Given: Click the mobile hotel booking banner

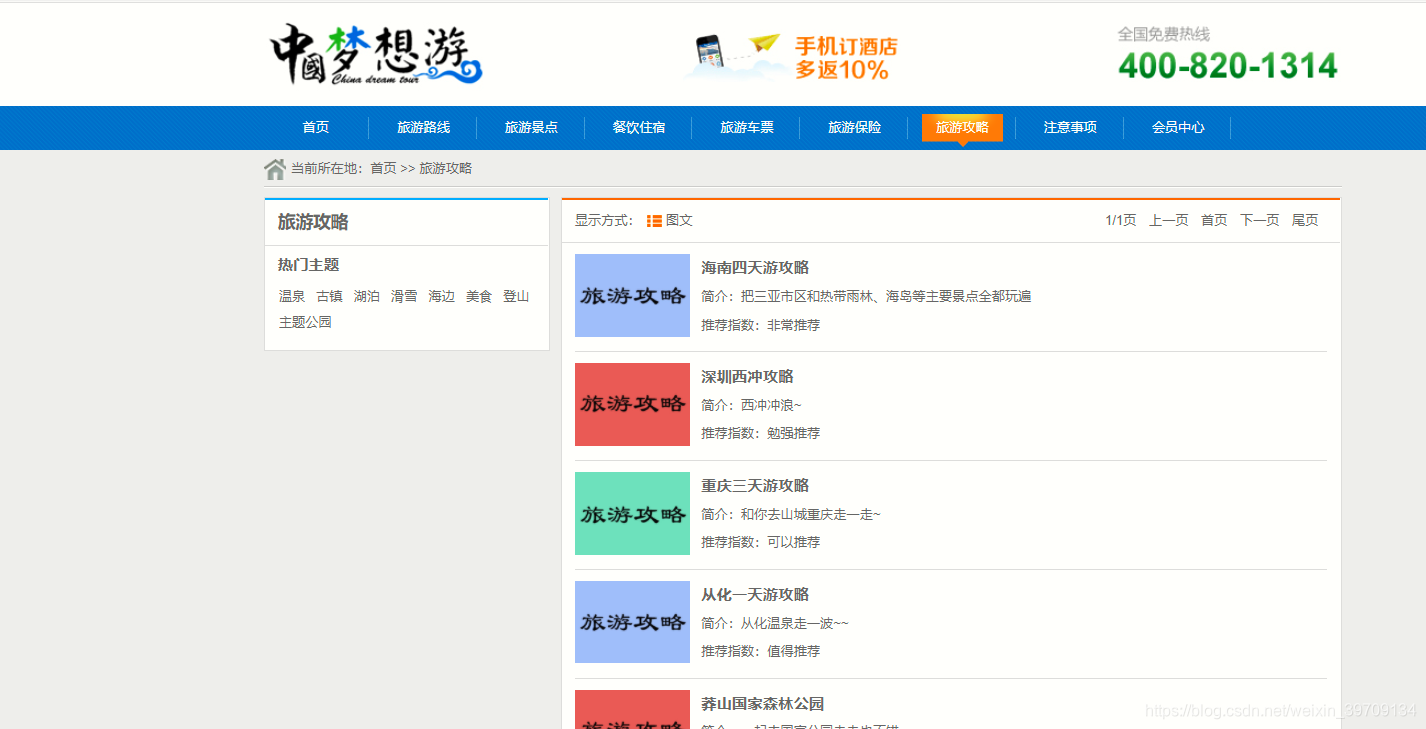Looking at the screenshot, I should coord(792,57).
